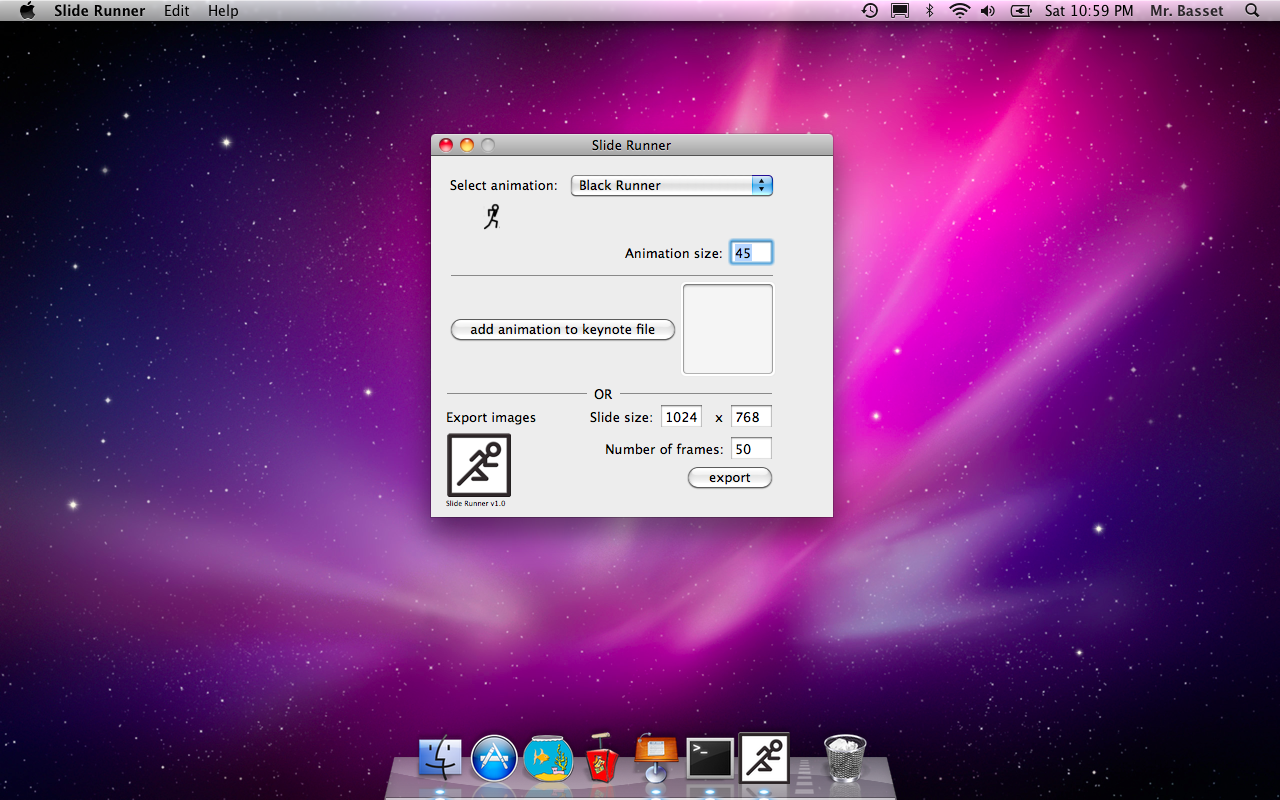
Task: Click the fishbowl app icon in the dock
Action: pyautogui.click(x=548, y=759)
